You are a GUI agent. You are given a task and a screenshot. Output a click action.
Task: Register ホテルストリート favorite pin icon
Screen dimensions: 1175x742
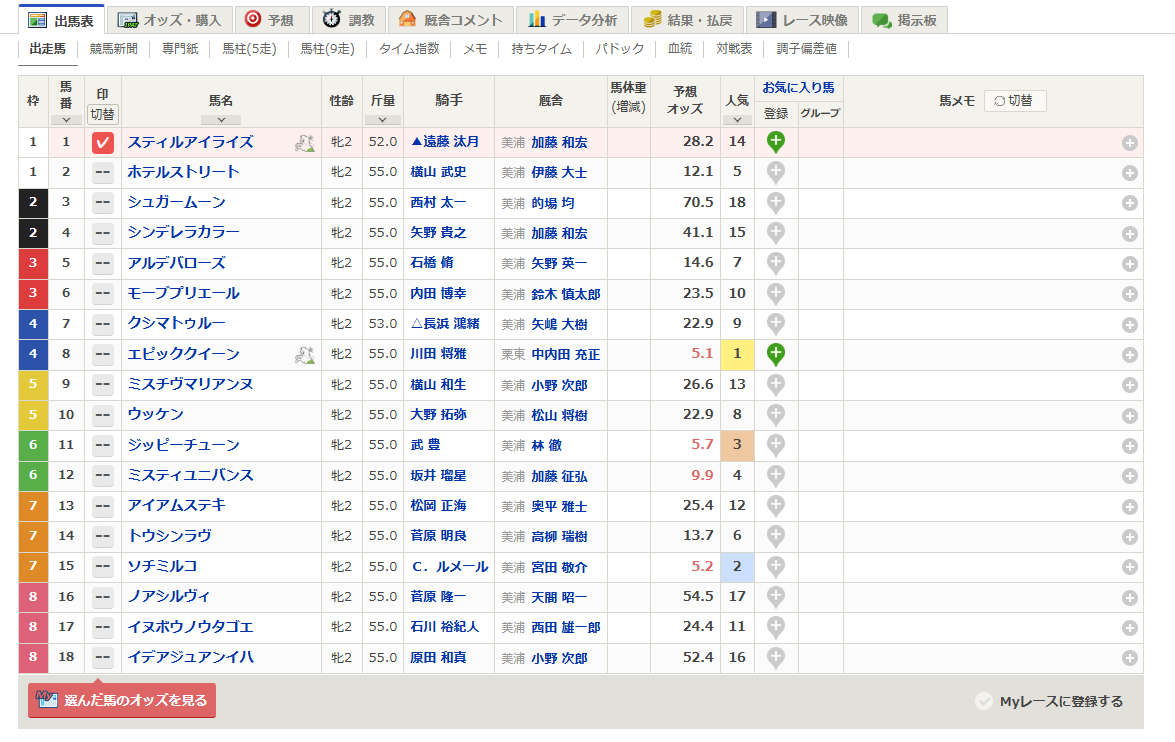(776, 172)
